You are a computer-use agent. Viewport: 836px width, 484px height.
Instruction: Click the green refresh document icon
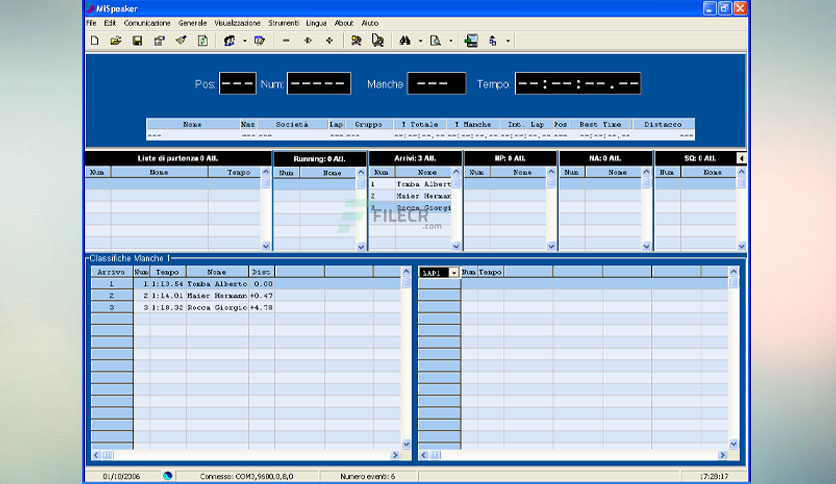coord(203,41)
